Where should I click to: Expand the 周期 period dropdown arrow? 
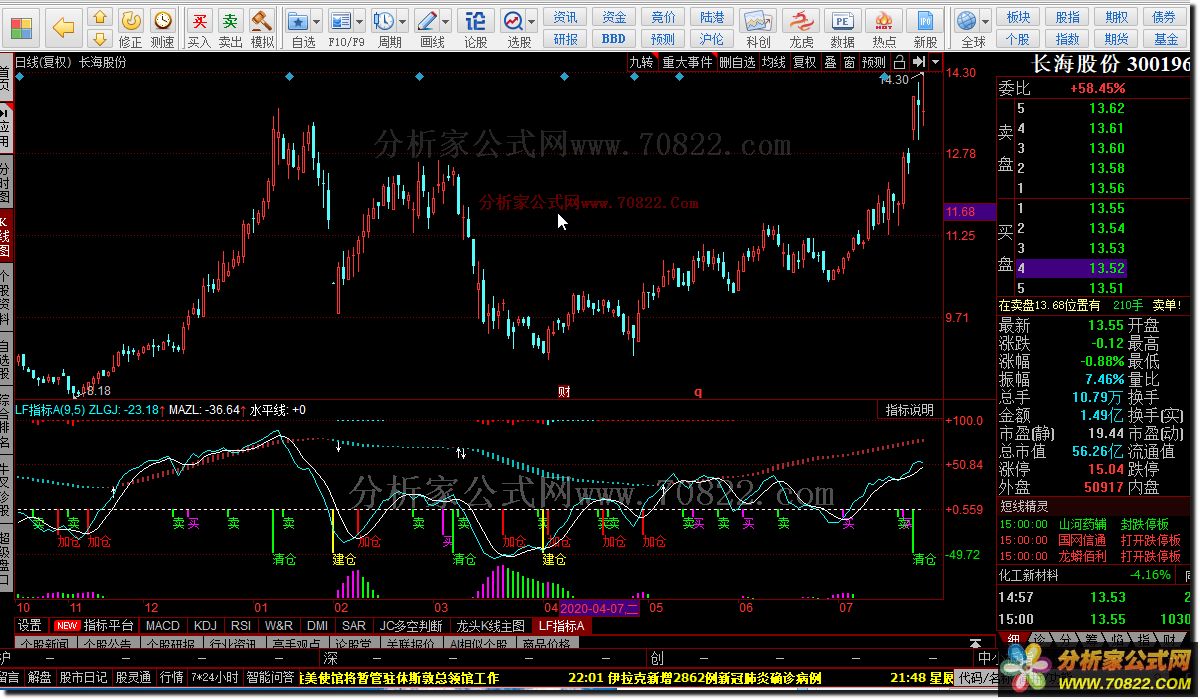pyautogui.click(x=403, y=20)
